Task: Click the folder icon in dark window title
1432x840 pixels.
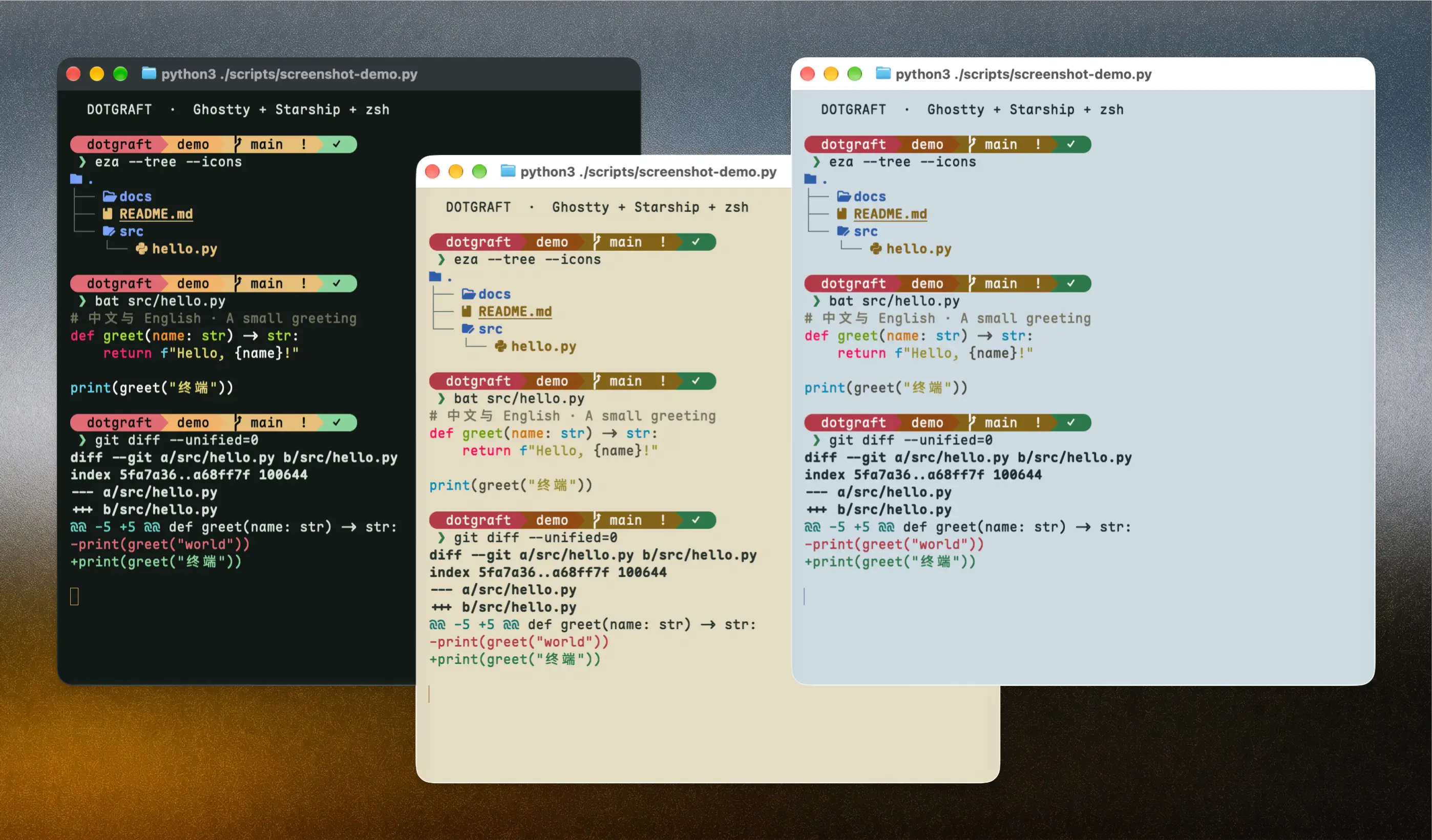Action: (149, 73)
